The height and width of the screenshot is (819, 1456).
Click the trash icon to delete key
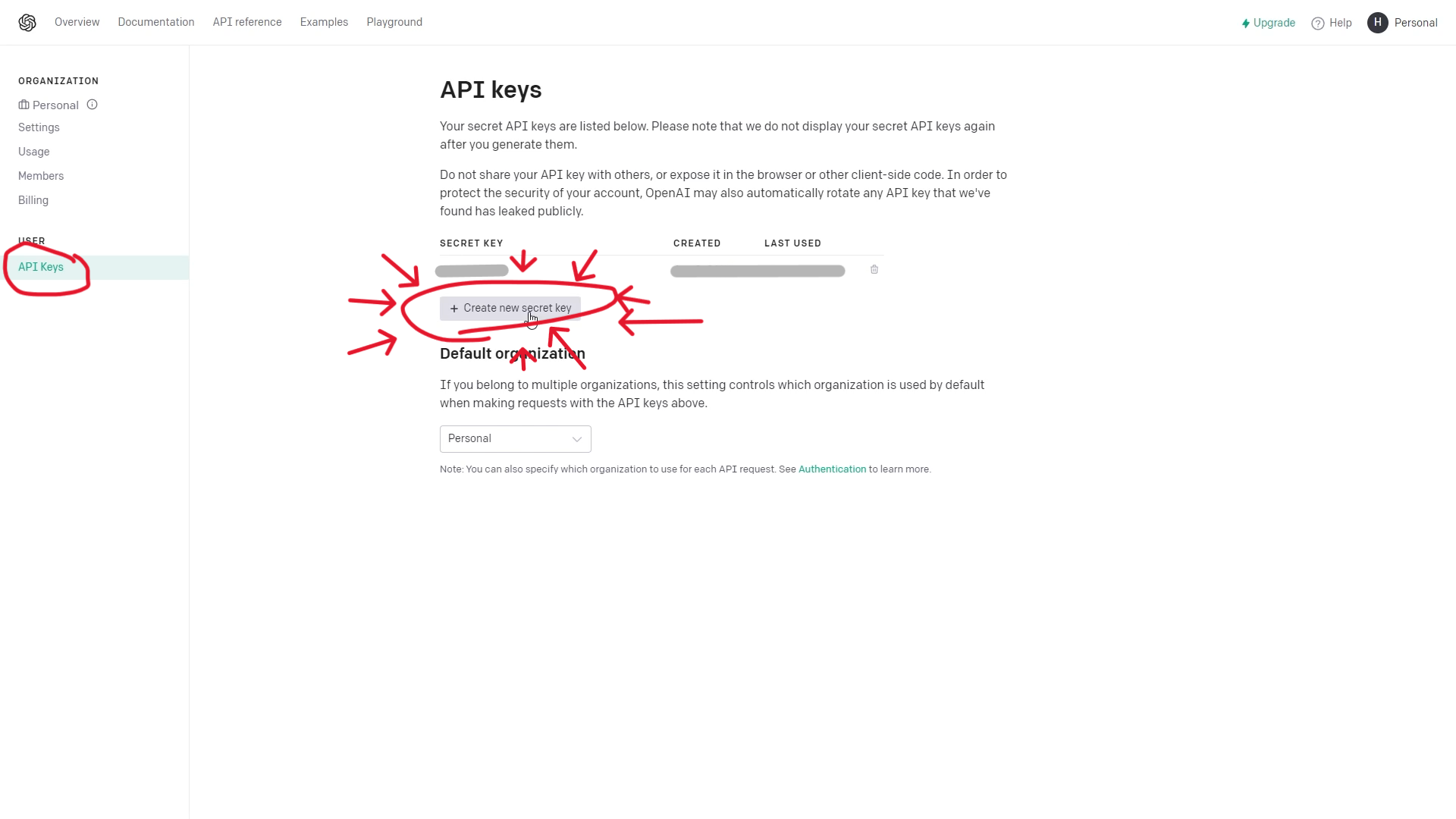pos(874,270)
